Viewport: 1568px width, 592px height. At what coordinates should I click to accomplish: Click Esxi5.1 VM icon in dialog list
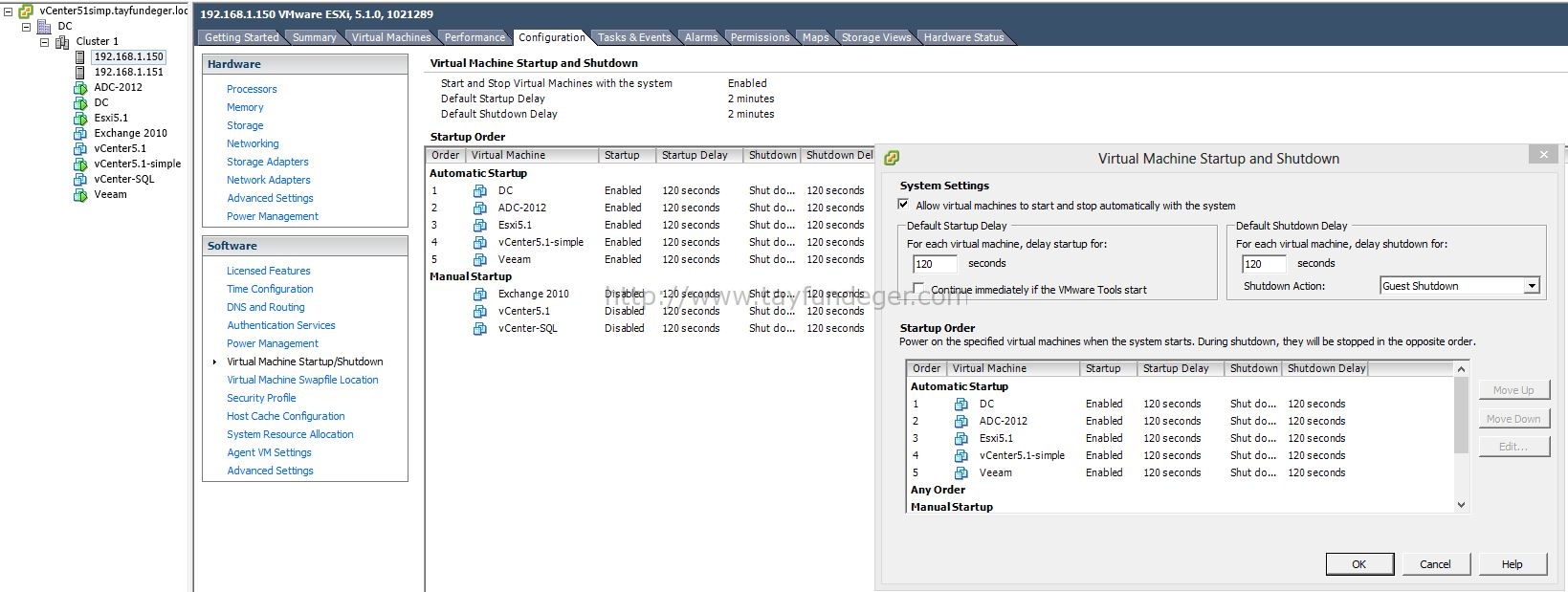point(961,439)
